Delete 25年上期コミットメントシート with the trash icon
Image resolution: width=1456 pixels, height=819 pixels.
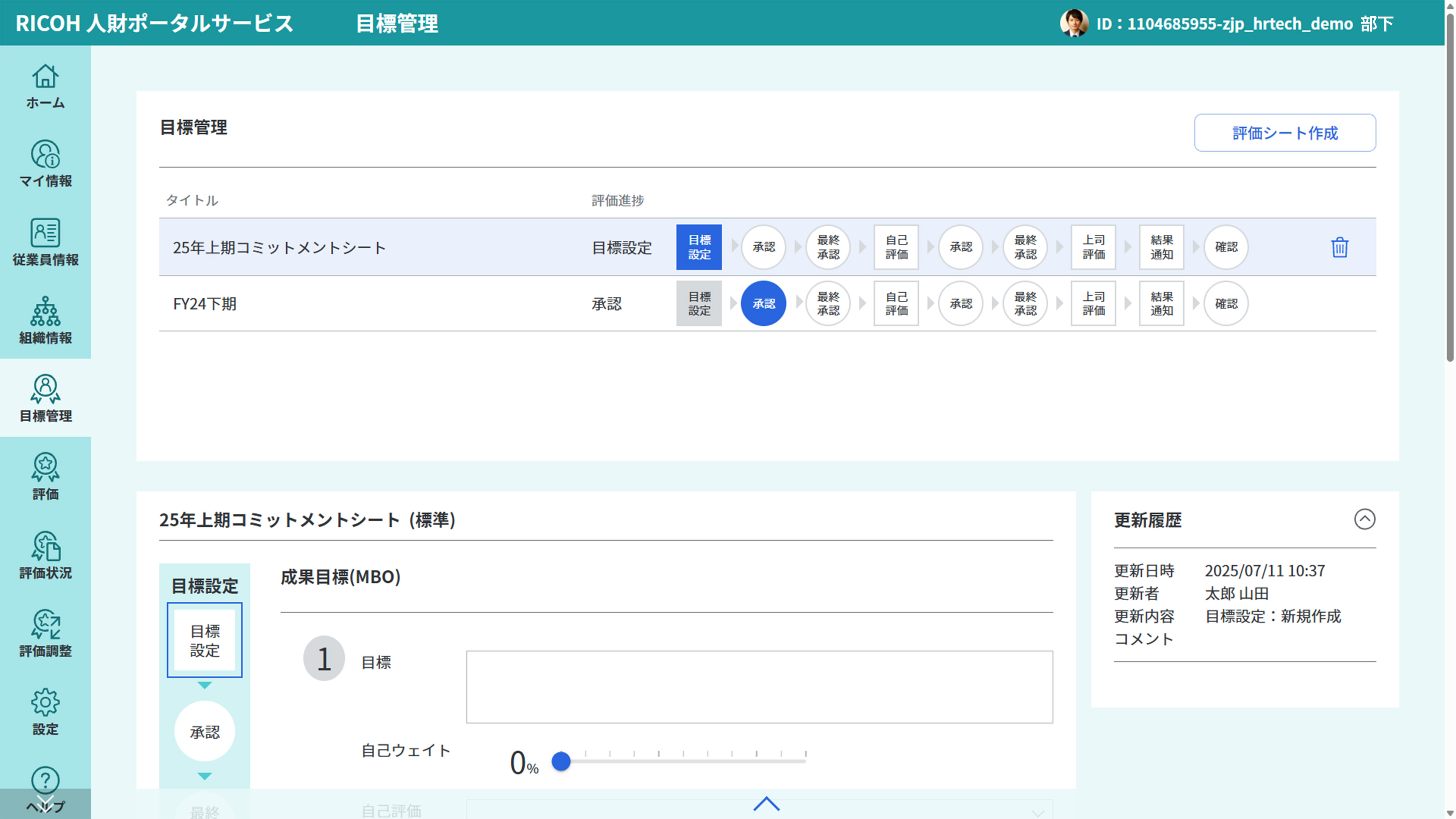(1338, 247)
